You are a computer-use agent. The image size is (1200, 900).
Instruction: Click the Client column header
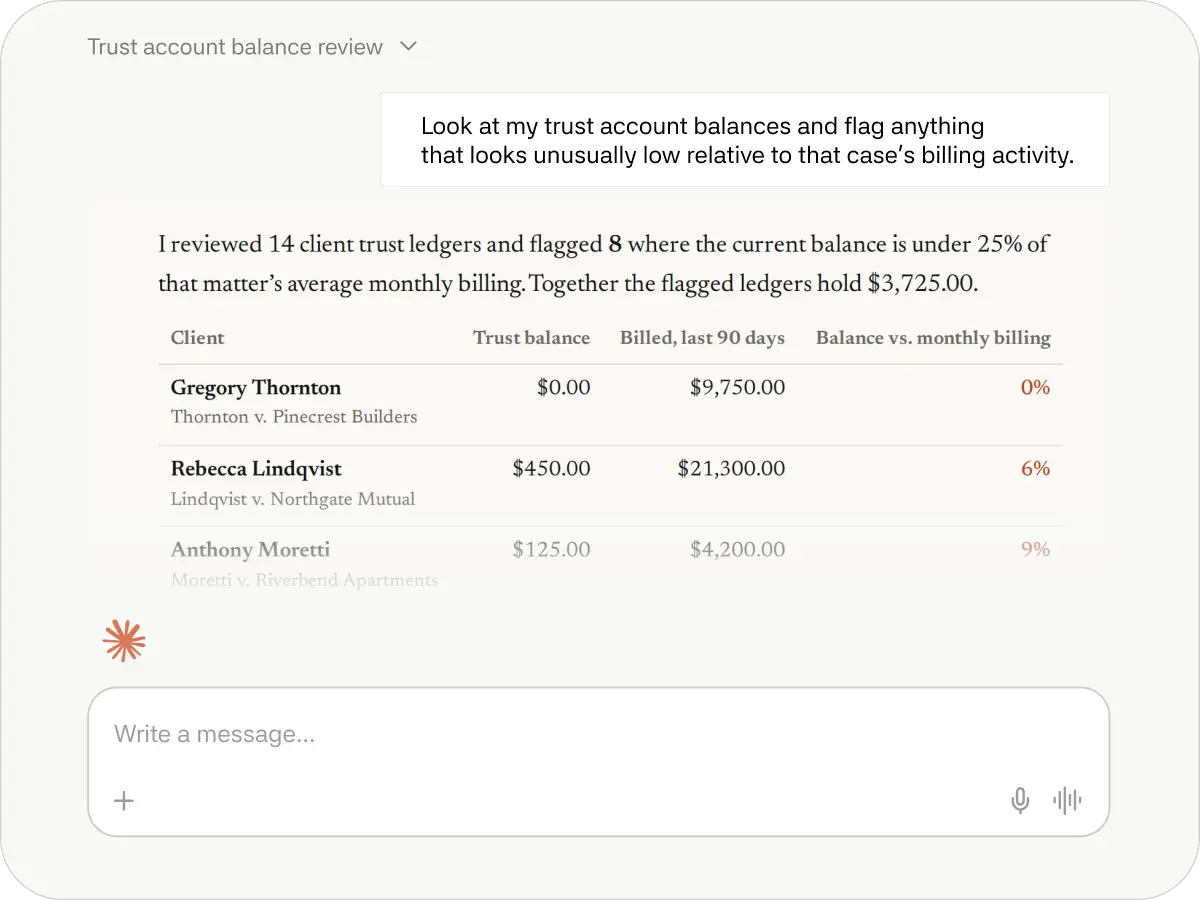pos(197,338)
